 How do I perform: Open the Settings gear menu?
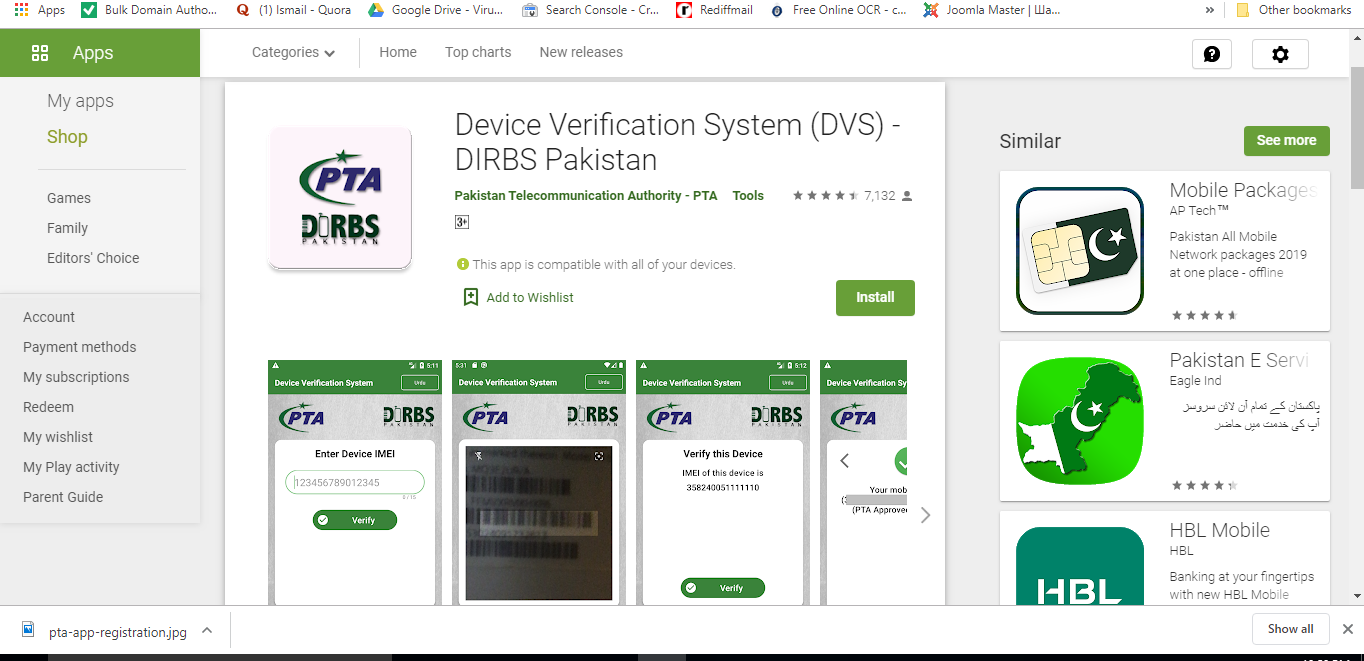(1280, 54)
